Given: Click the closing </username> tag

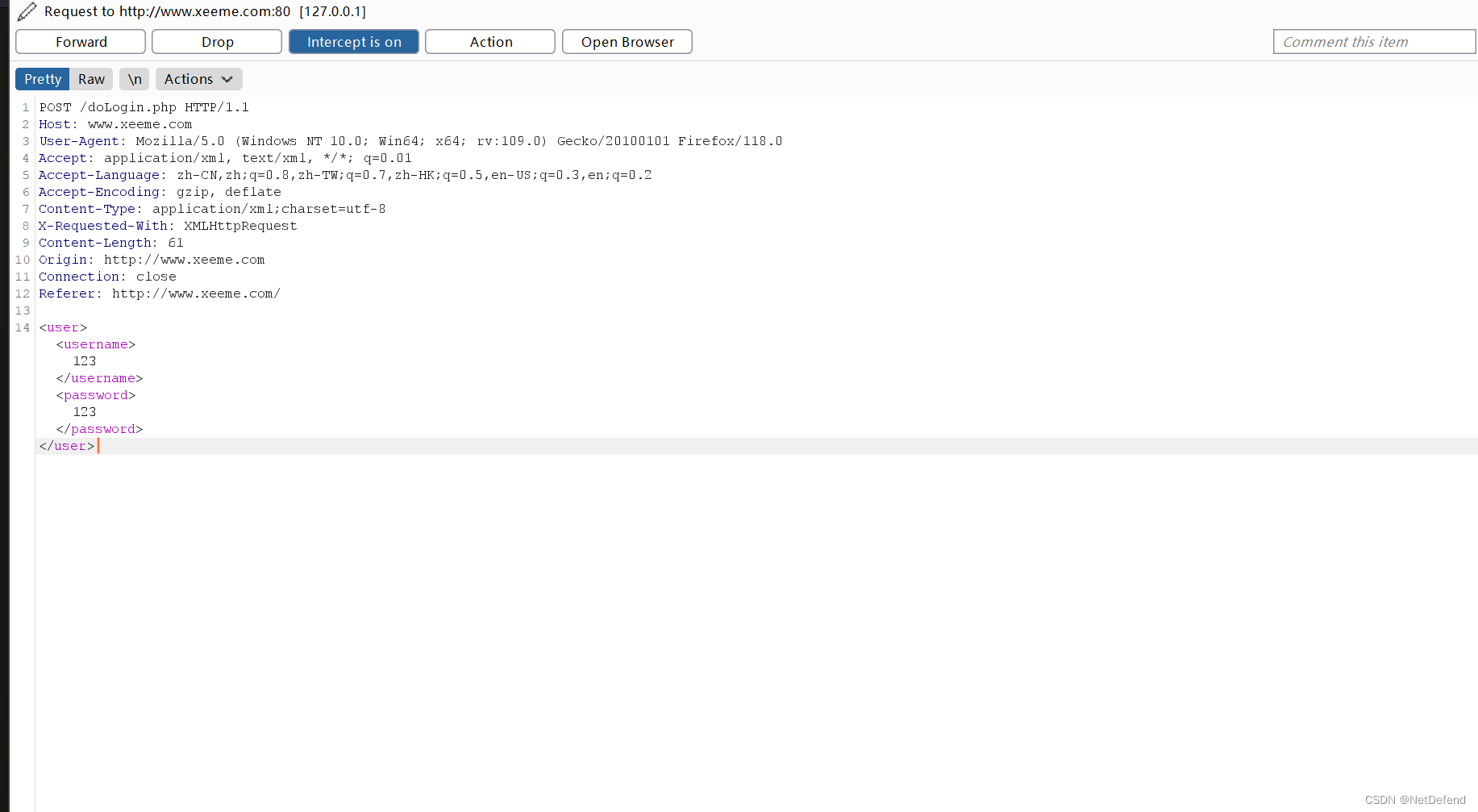Looking at the screenshot, I should (x=99, y=378).
